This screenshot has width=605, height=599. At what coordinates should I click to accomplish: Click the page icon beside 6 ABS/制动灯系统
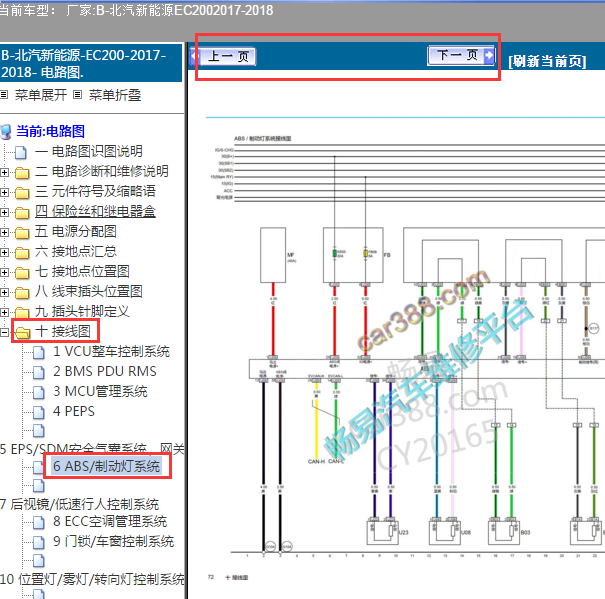39,467
